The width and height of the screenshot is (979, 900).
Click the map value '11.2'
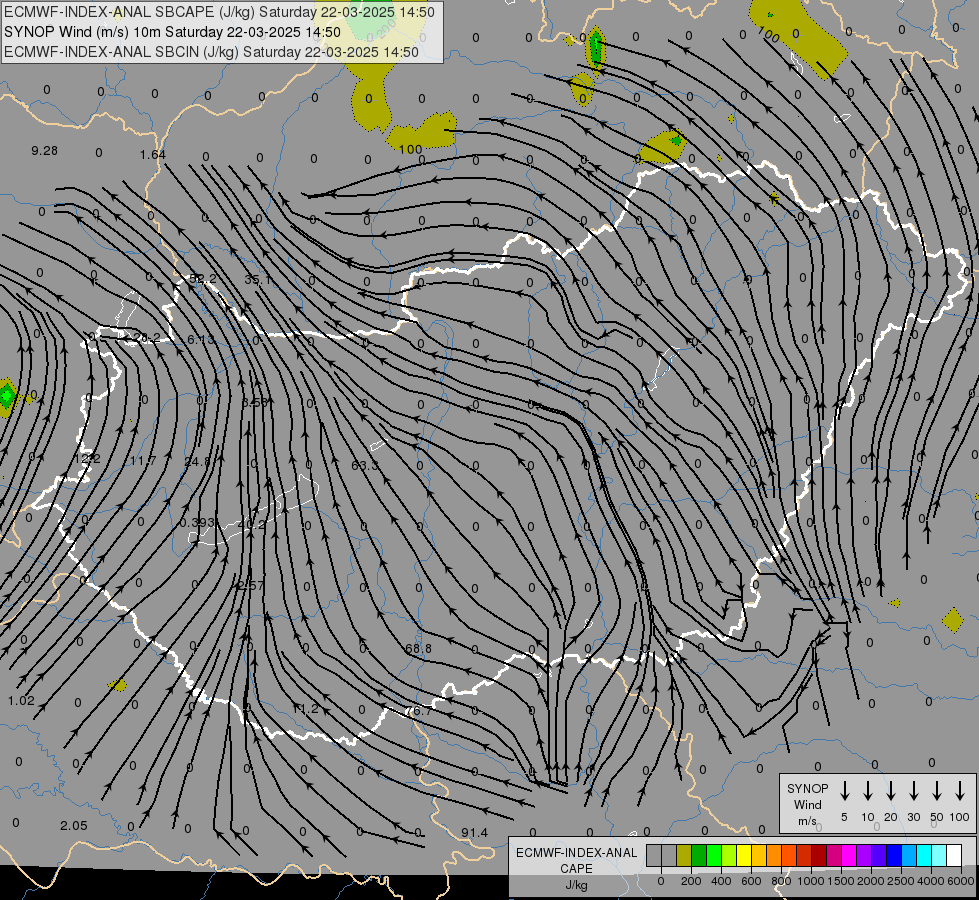click(x=306, y=708)
